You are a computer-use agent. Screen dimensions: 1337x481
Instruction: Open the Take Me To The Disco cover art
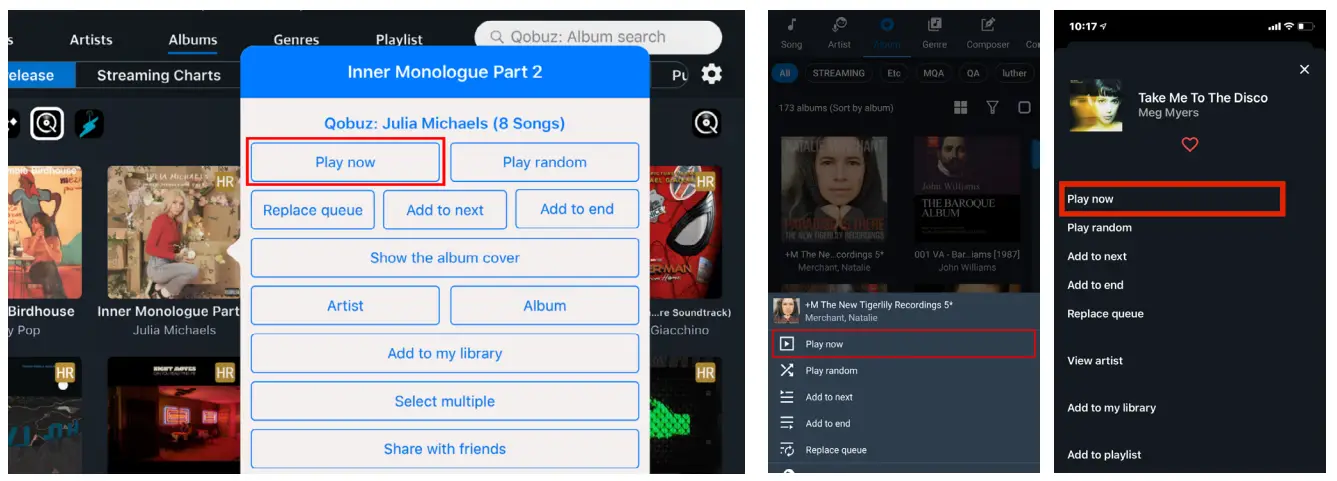[x=1095, y=106]
